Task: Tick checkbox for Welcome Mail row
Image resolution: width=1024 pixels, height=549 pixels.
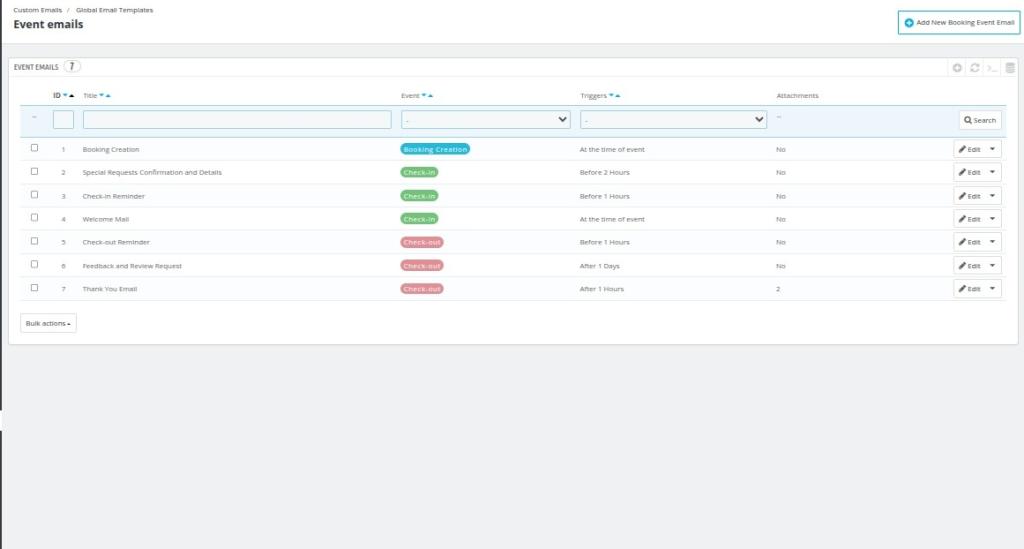Action: (35, 218)
